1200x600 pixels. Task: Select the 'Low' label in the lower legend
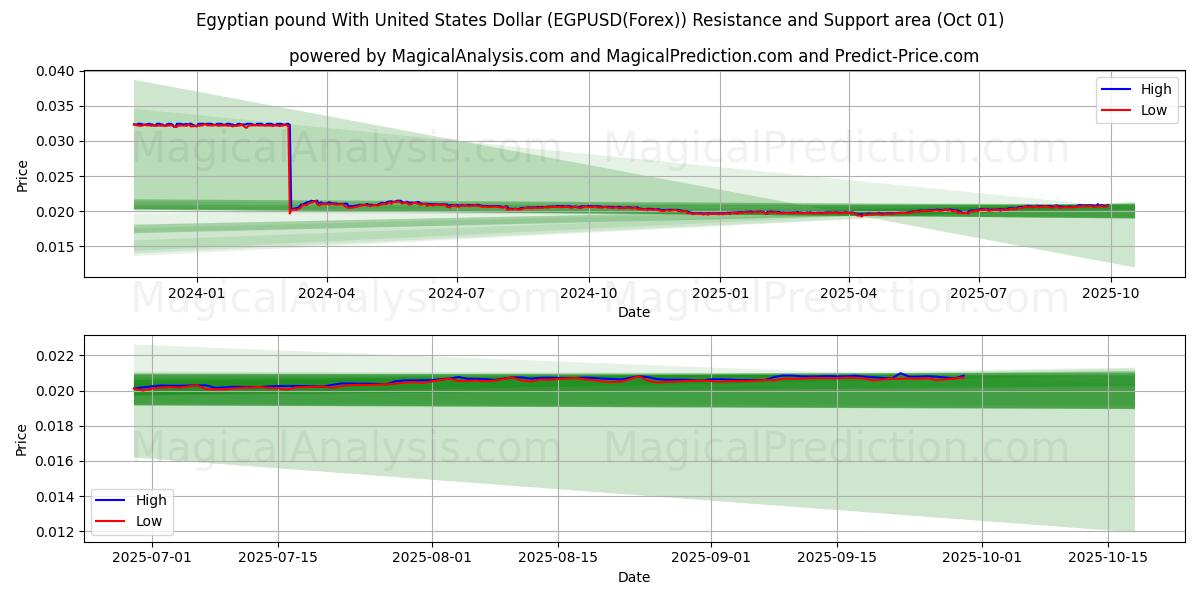click(x=148, y=521)
